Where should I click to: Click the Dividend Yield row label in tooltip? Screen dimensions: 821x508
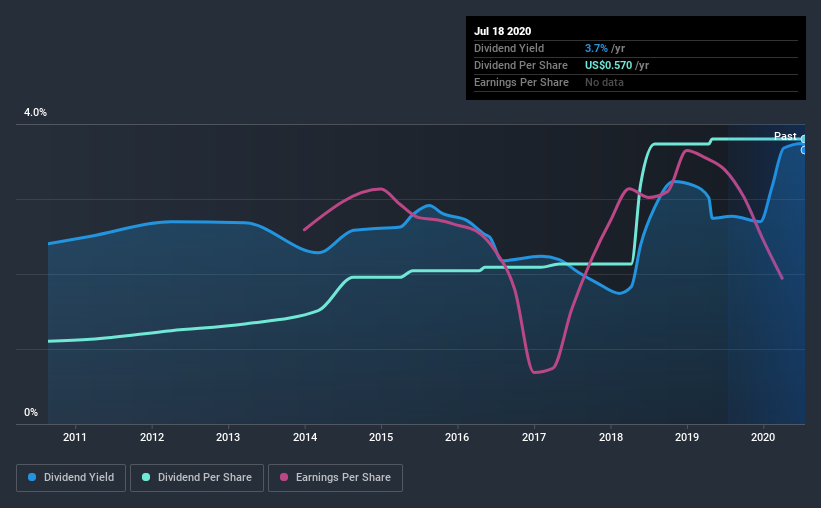click(509, 48)
